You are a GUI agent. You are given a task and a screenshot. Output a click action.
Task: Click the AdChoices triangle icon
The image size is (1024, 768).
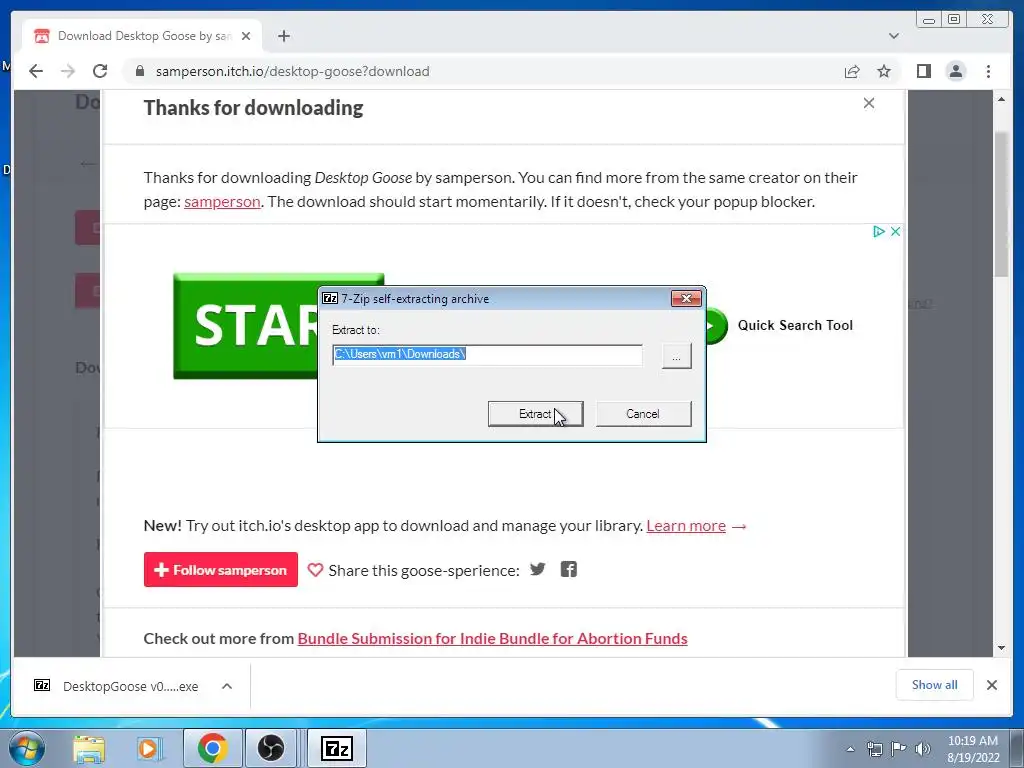tap(879, 231)
